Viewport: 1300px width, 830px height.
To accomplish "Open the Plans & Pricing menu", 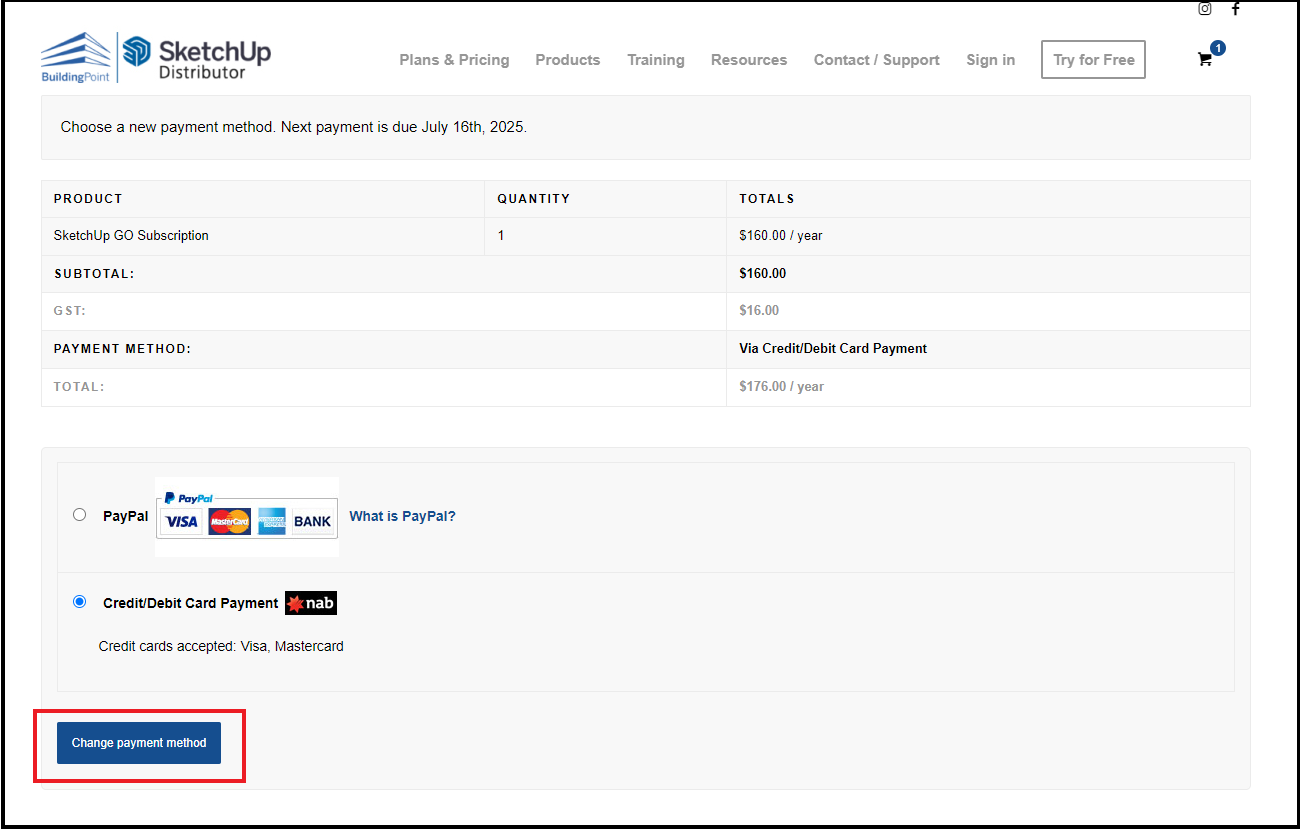I will point(454,60).
